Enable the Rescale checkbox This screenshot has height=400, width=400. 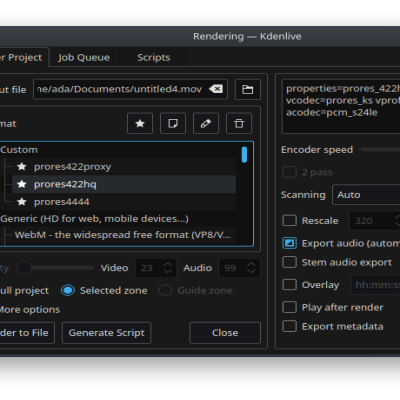point(289,221)
